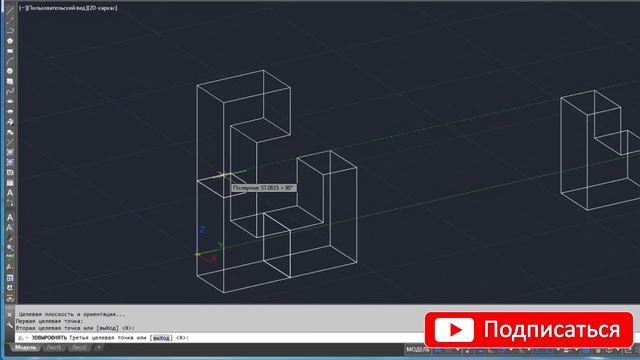The height and width of the screenshot is (360, 640).
Task: Select the Ellipse Arc tool
Action: tap(10, 112)
